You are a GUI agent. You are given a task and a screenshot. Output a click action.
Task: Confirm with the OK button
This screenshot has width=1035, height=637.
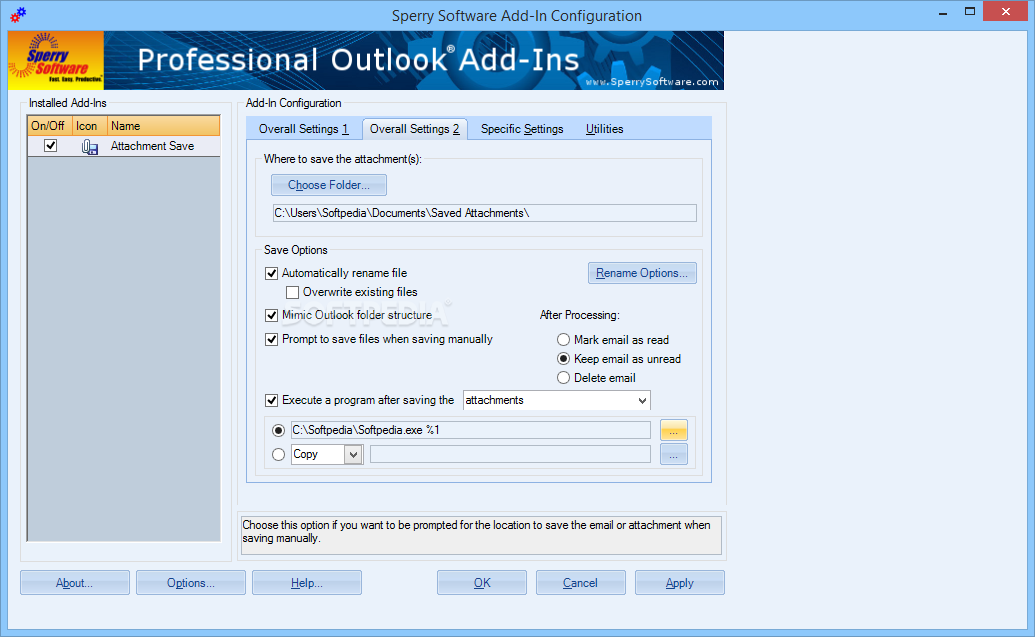pyautogui.click(x=482, y=583)
